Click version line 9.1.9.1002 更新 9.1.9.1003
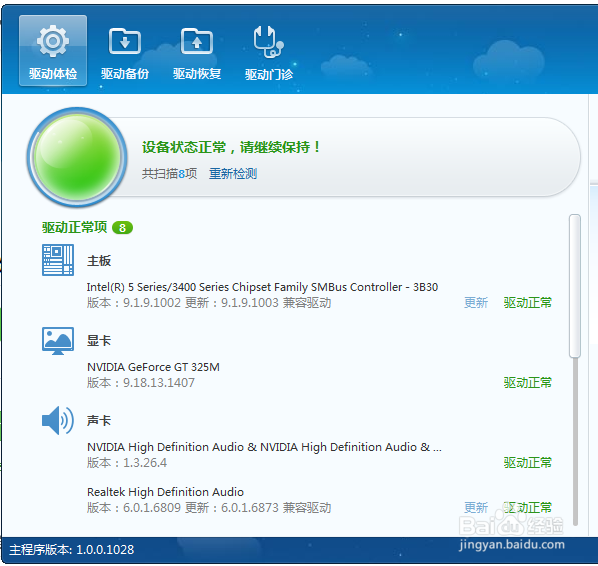This screenshot has height=566, width=598. 209,303
